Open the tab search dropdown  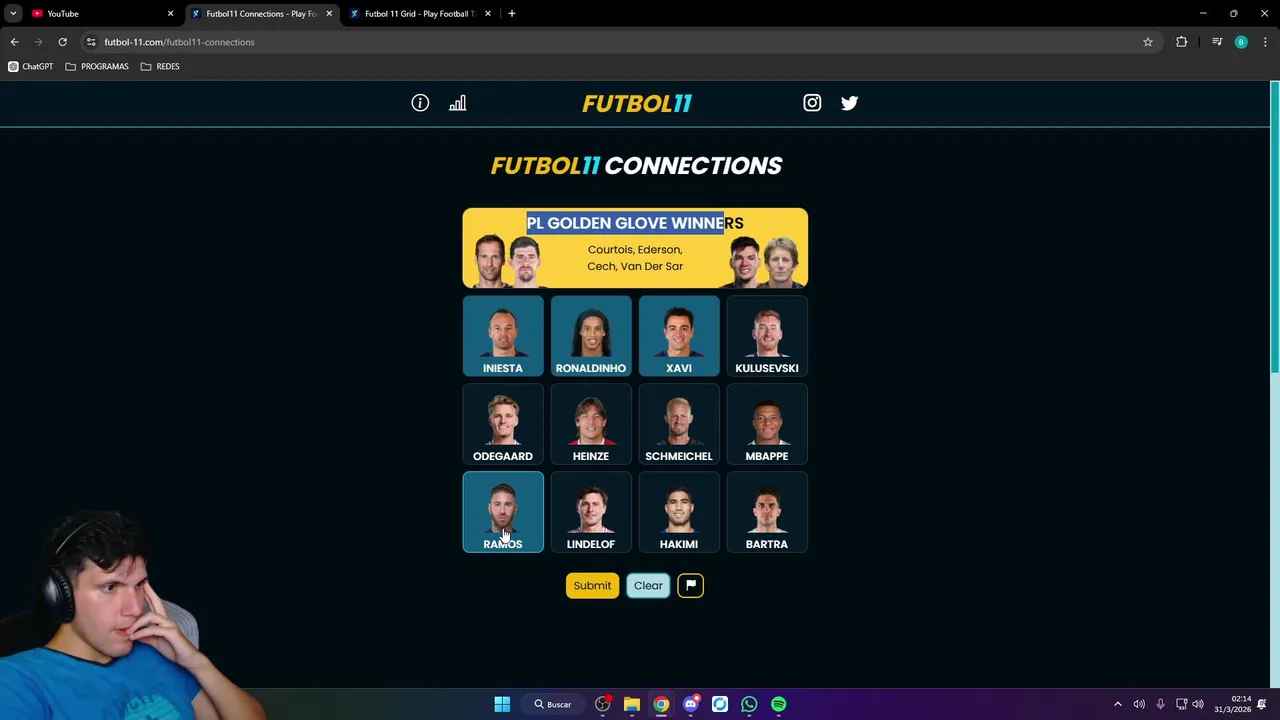coord(13,13)
